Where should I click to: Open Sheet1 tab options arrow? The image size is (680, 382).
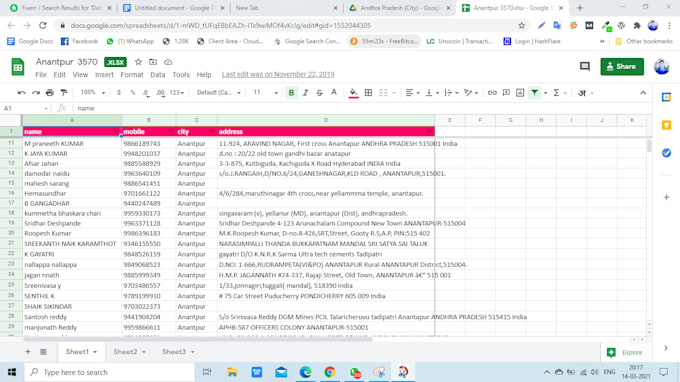[95, 352]
